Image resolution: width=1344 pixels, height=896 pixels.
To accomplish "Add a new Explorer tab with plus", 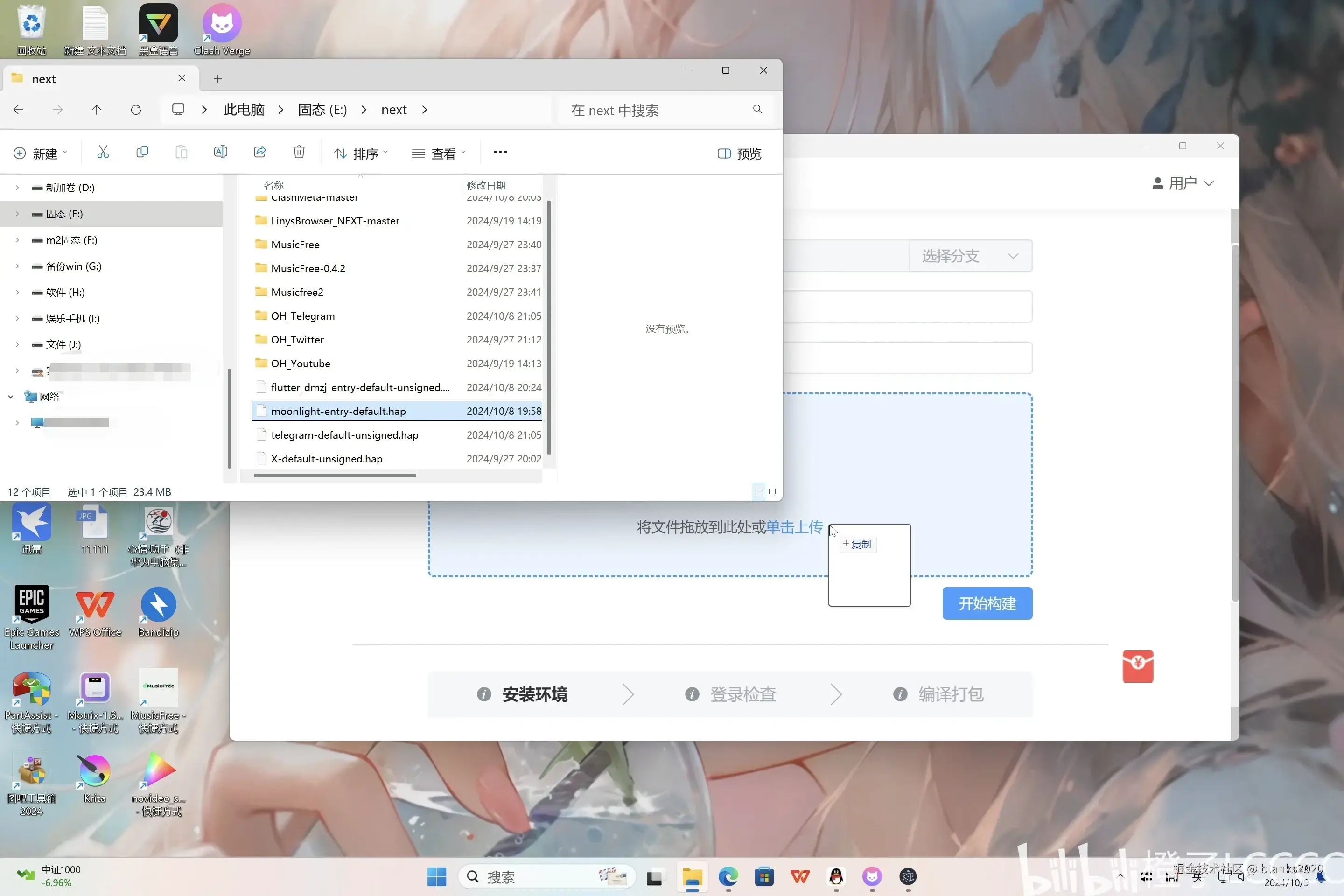I will tap(218, 79).
